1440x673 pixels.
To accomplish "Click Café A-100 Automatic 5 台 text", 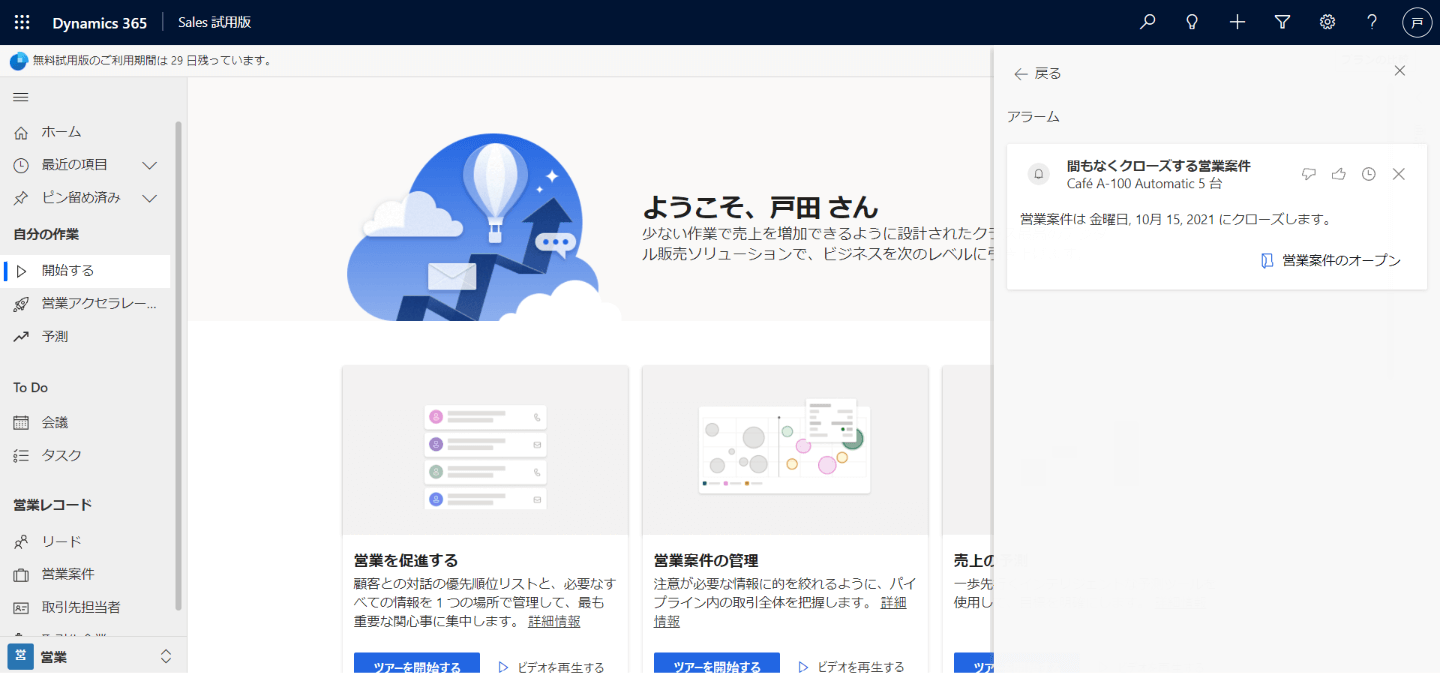I will [1144, 184].
